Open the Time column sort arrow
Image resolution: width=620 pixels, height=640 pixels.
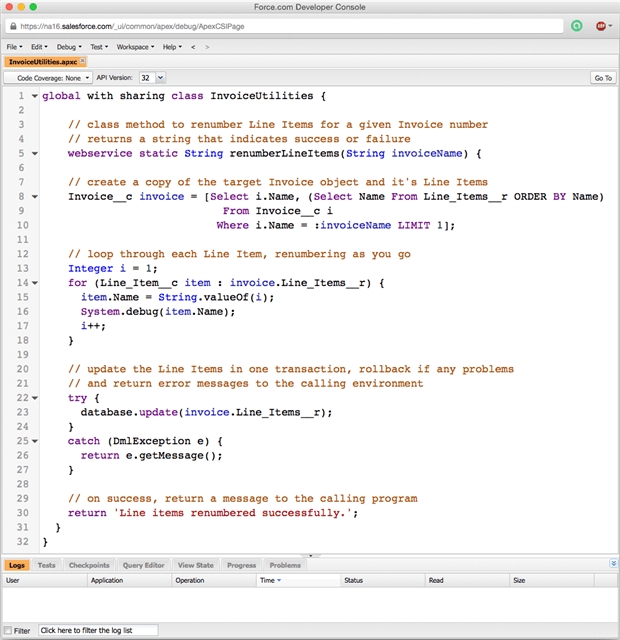tap(279, 580)
